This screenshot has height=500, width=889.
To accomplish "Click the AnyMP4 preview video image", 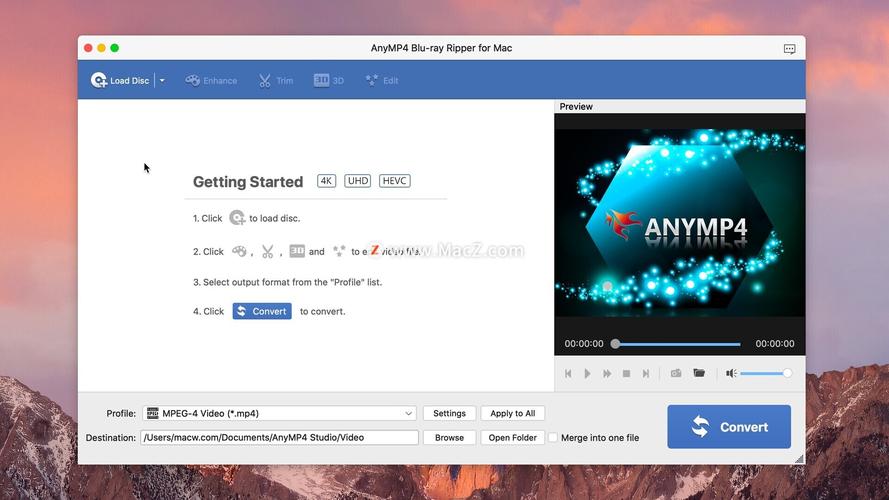I will point(680,222).
